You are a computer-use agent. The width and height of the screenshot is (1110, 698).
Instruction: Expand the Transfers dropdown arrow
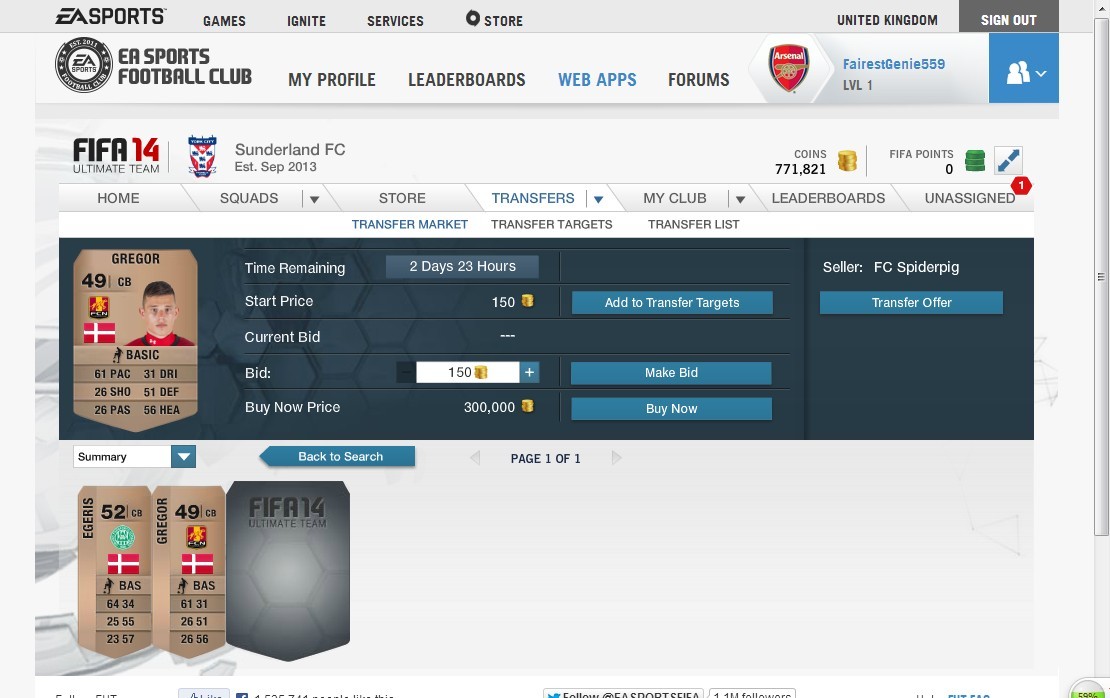[598, 199]
